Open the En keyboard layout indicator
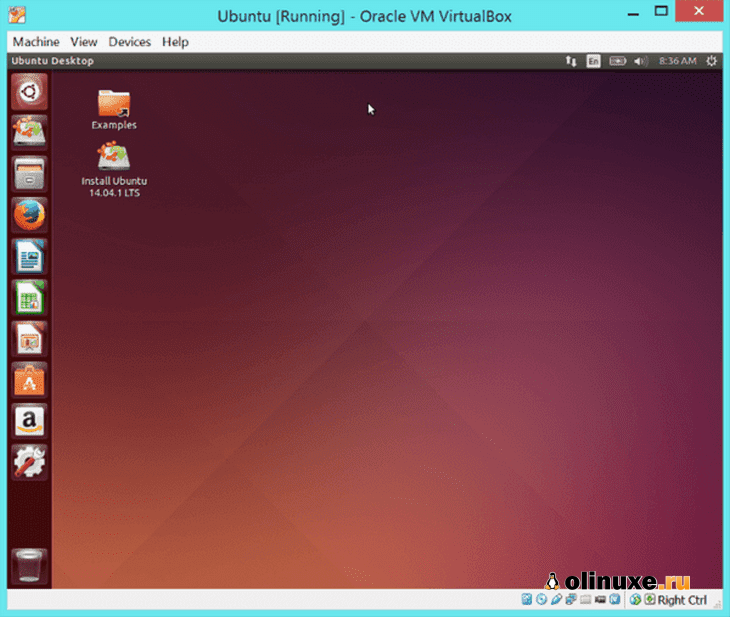The height and width of the screenshot is (617, 730). tap(593, 61)
